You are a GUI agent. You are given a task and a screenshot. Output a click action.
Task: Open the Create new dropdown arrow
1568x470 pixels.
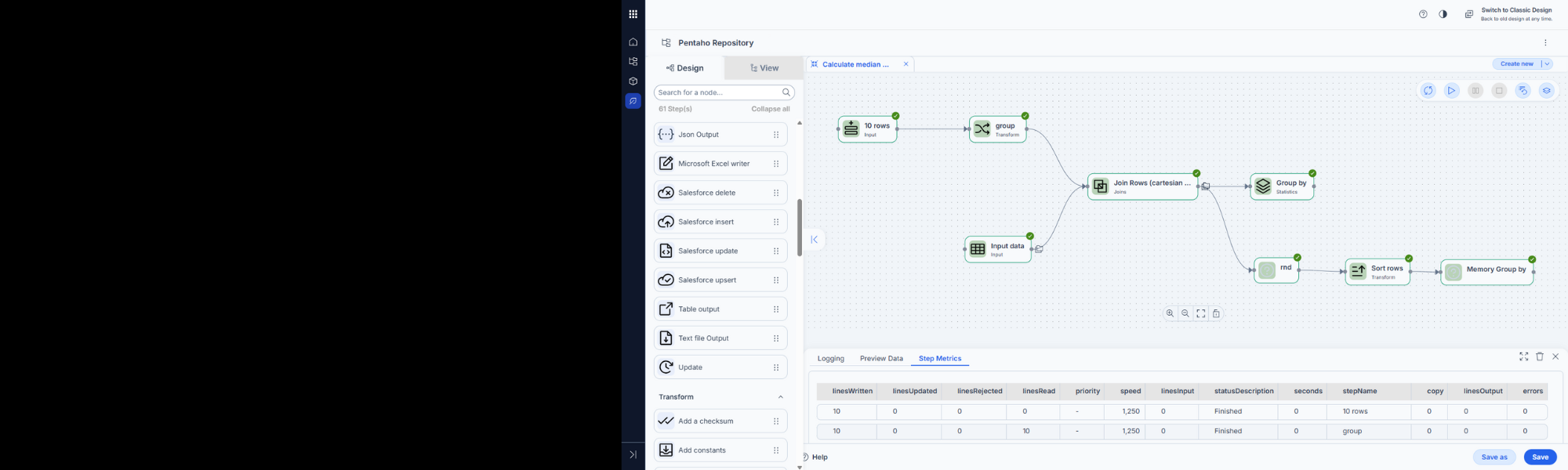[x=1547, y=64]
